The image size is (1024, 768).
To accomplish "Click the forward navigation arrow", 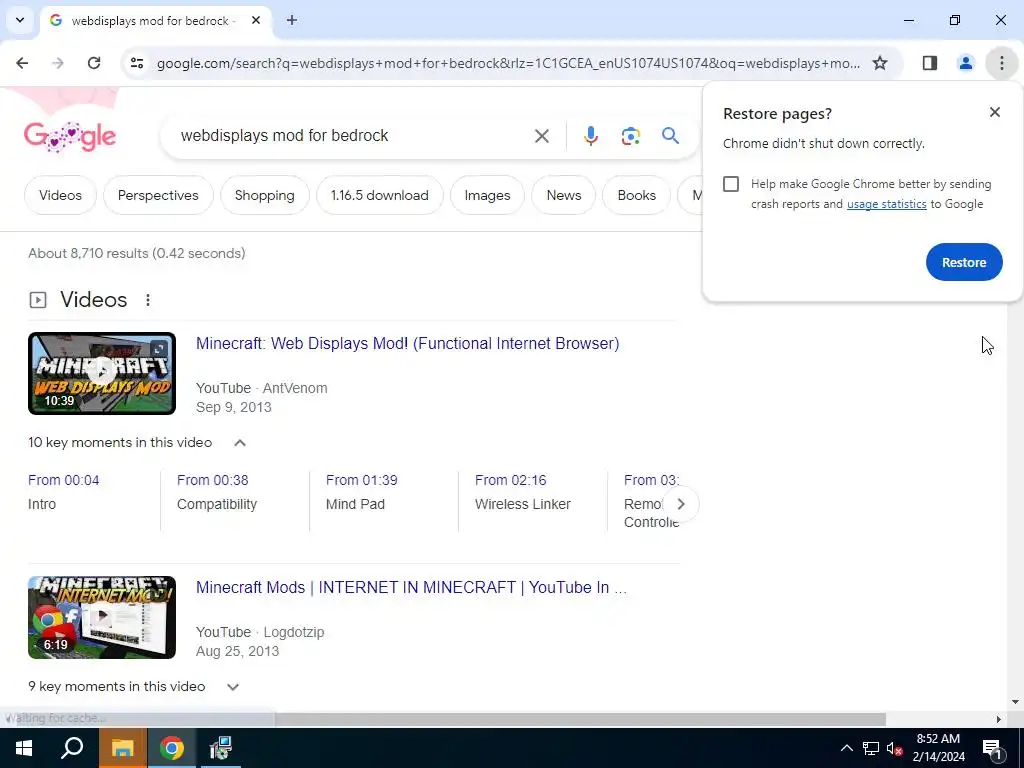I will [x=58, y=63].
